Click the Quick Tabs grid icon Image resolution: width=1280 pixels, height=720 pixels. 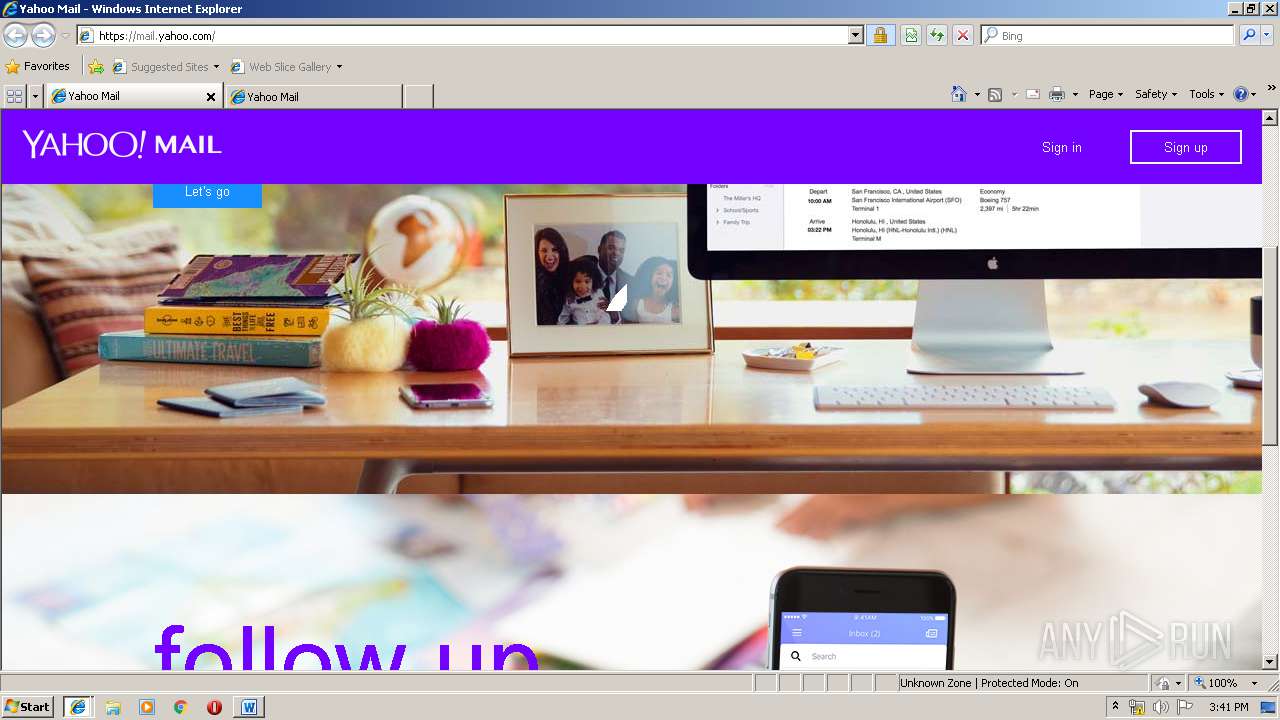pos(14,96)
